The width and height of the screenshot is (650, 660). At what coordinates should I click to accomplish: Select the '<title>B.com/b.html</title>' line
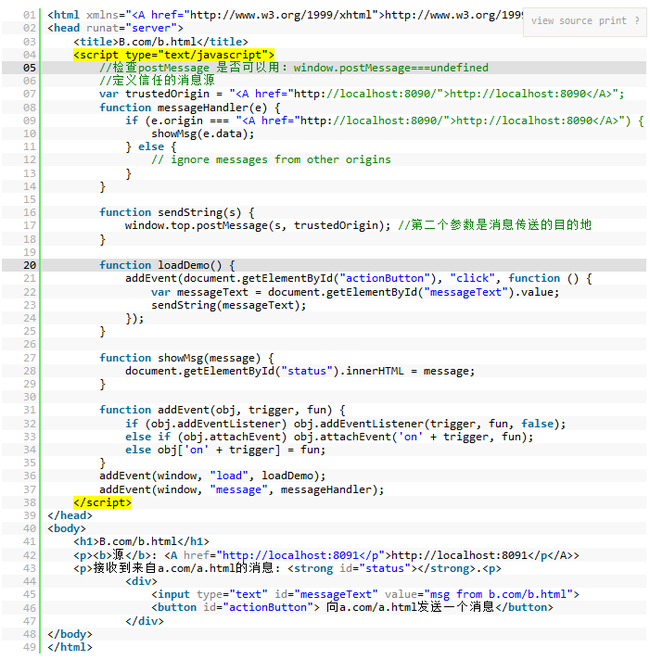161,42
